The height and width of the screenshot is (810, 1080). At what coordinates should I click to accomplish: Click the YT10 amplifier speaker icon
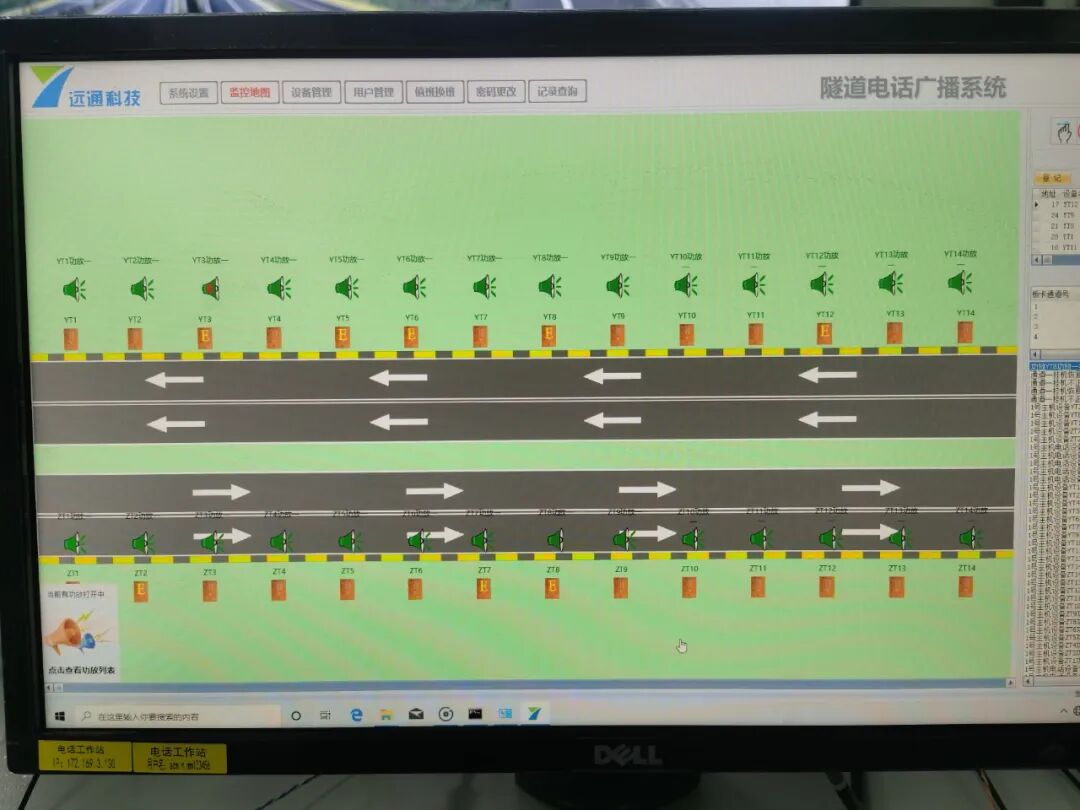[x=685, y=284]
